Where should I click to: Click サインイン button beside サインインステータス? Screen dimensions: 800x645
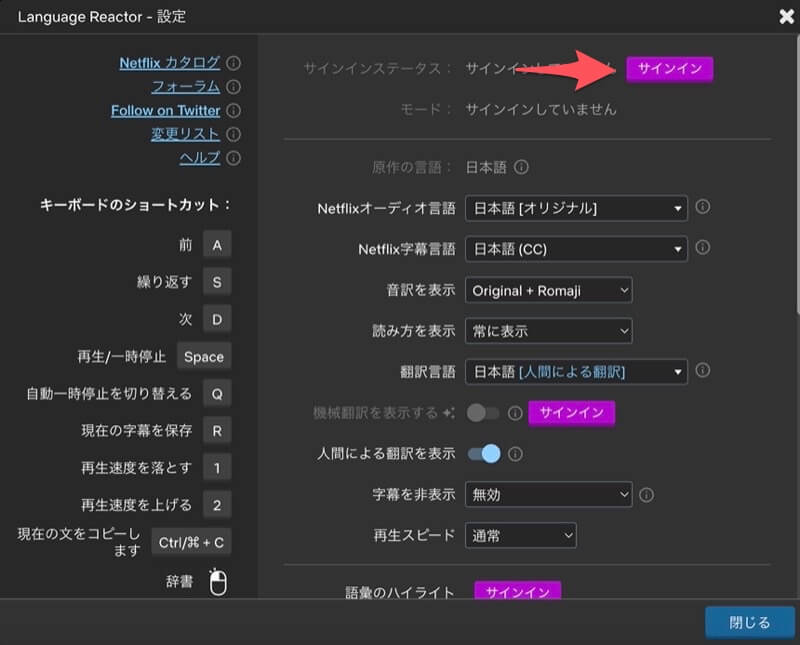click(x=670, y=69)
